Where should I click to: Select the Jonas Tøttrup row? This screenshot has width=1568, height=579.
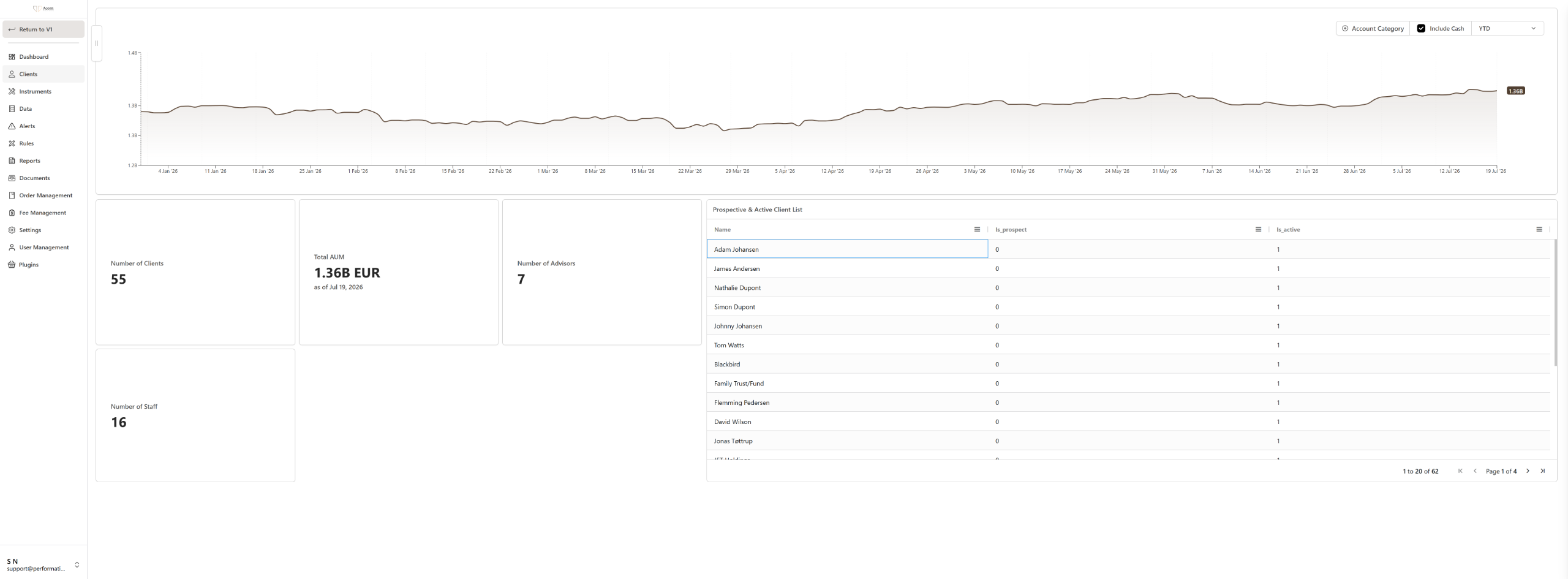[1128, 441]
